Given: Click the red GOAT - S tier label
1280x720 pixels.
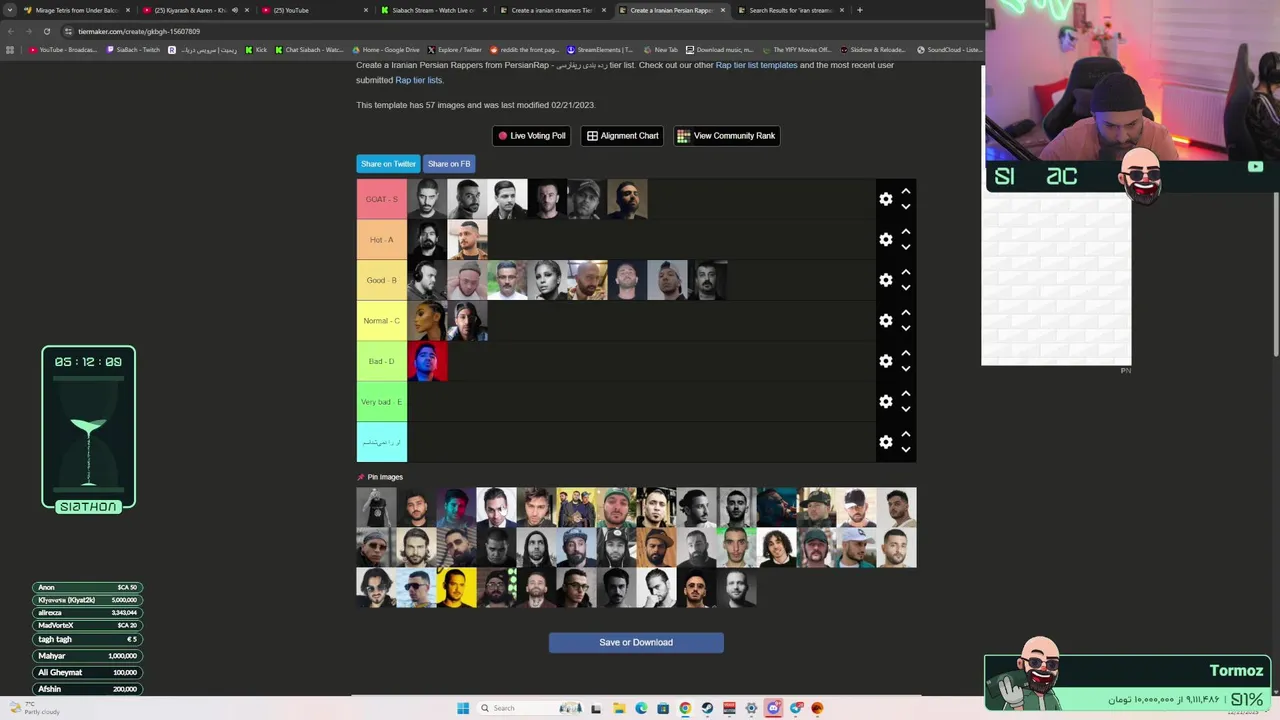Looking at the screenshot, I should point(382,199).
